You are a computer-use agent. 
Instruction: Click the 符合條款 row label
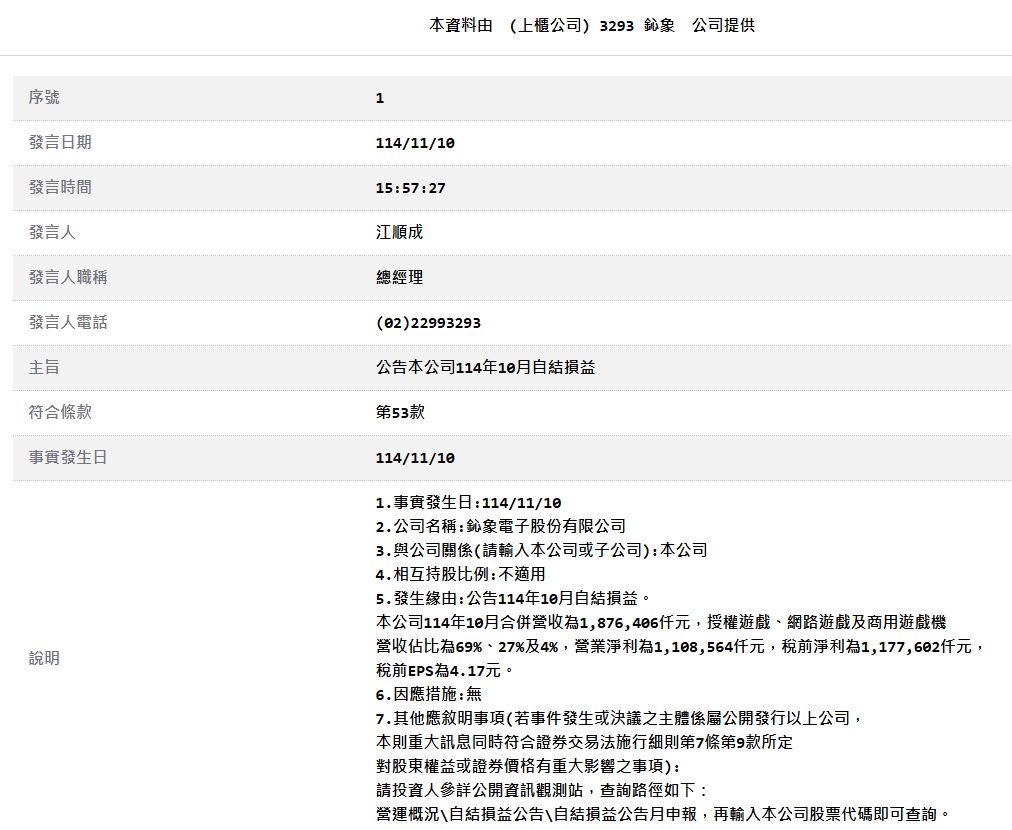coord(60,412)
